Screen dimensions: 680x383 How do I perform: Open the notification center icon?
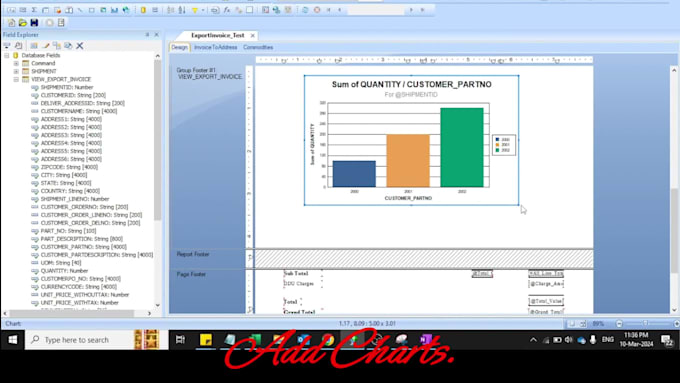667,340
